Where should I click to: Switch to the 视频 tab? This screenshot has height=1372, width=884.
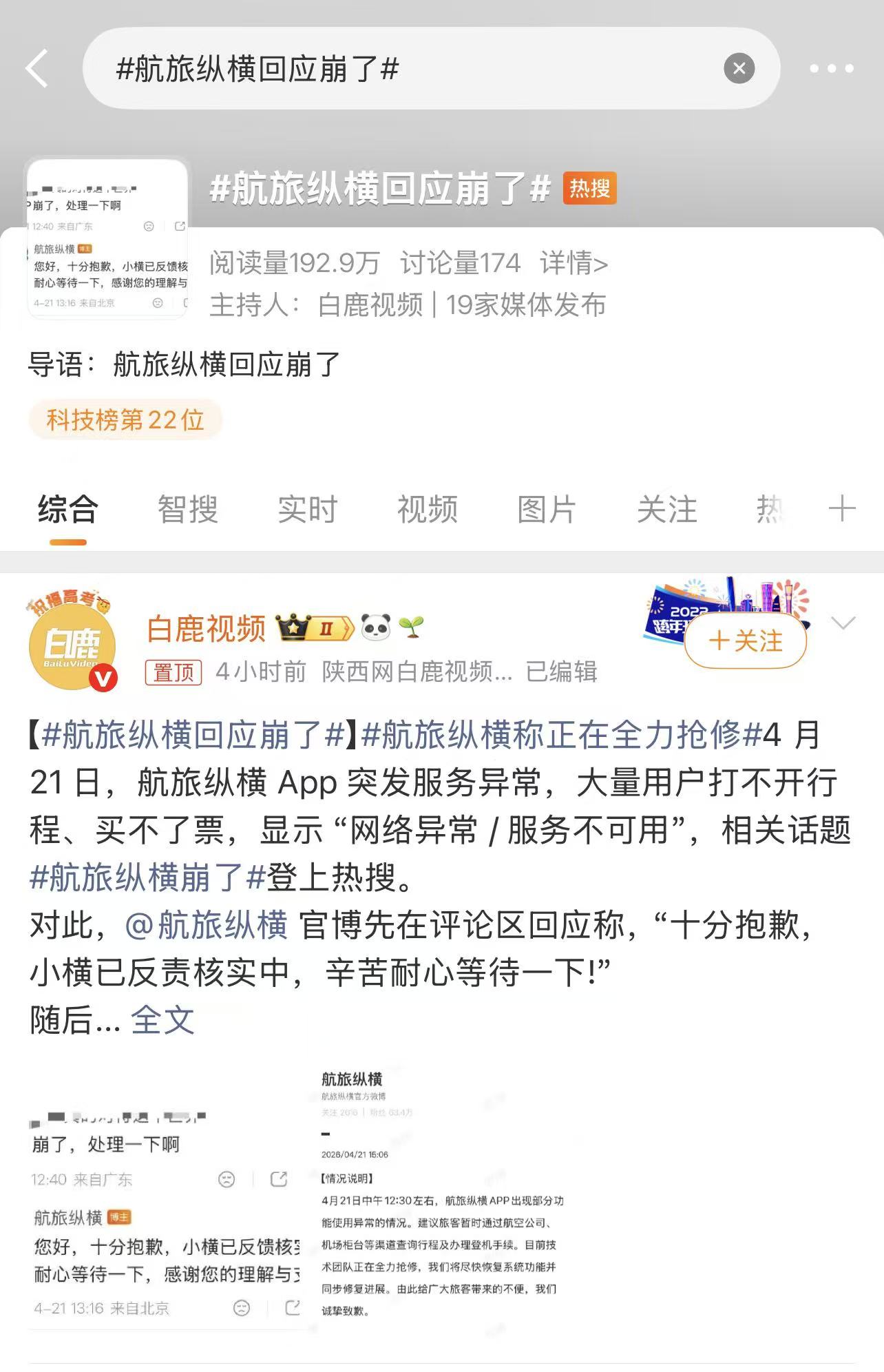pyautogui.click(x=427, y=510)
